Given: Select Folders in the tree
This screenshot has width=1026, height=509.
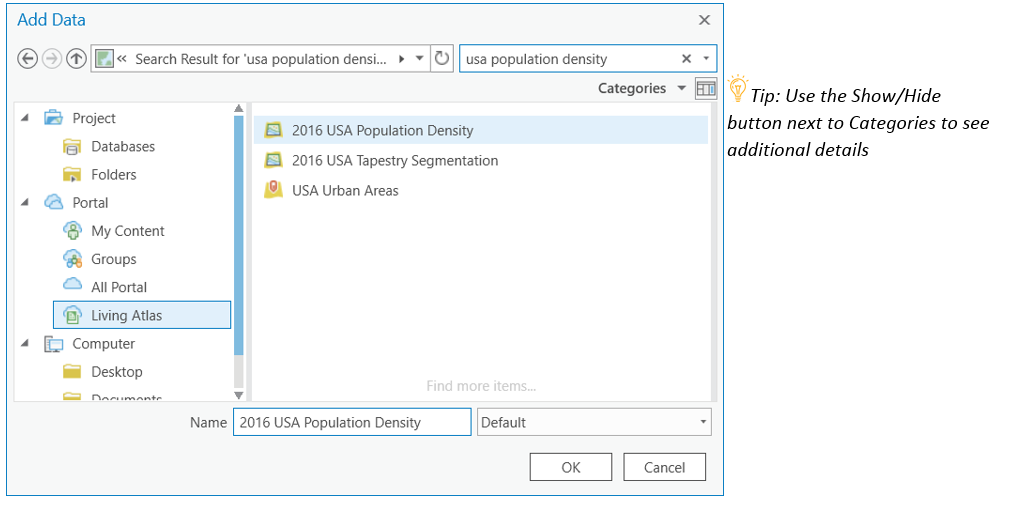Looking at the screenshot, I should point(114,175).
